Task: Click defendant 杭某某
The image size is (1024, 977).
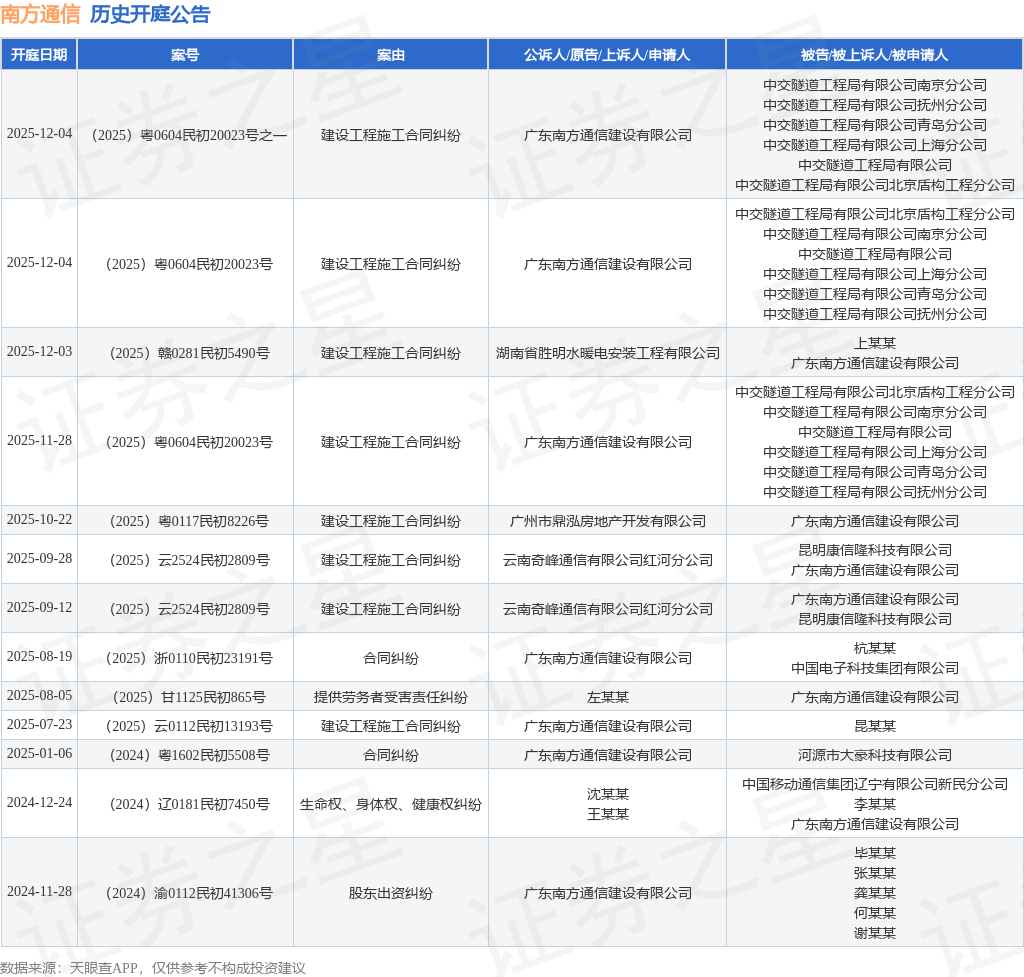Action: [x=874, y=648]
